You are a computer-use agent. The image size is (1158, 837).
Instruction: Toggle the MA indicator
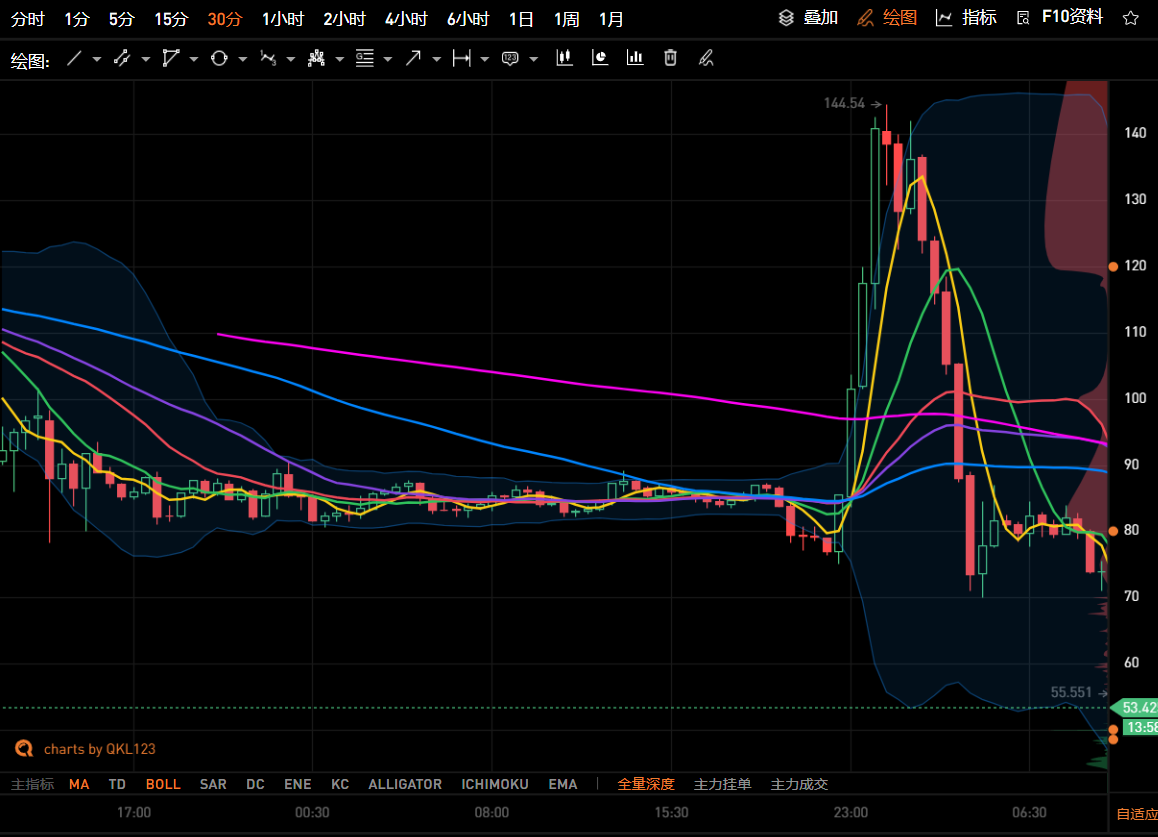tap(79, 784)
